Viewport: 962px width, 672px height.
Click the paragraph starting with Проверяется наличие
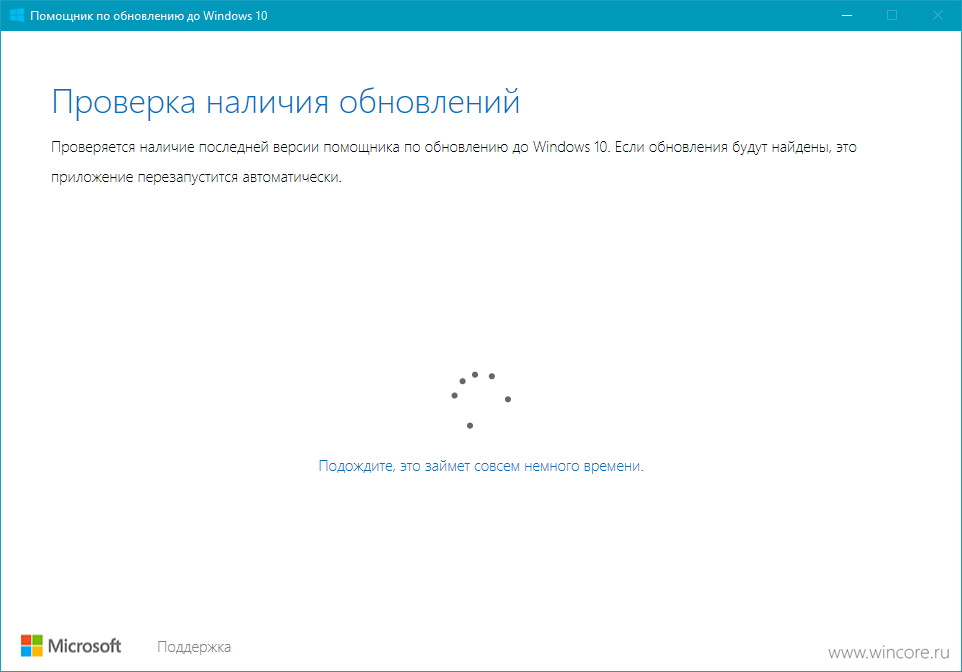pyautogui.click(x=453, y=162)
